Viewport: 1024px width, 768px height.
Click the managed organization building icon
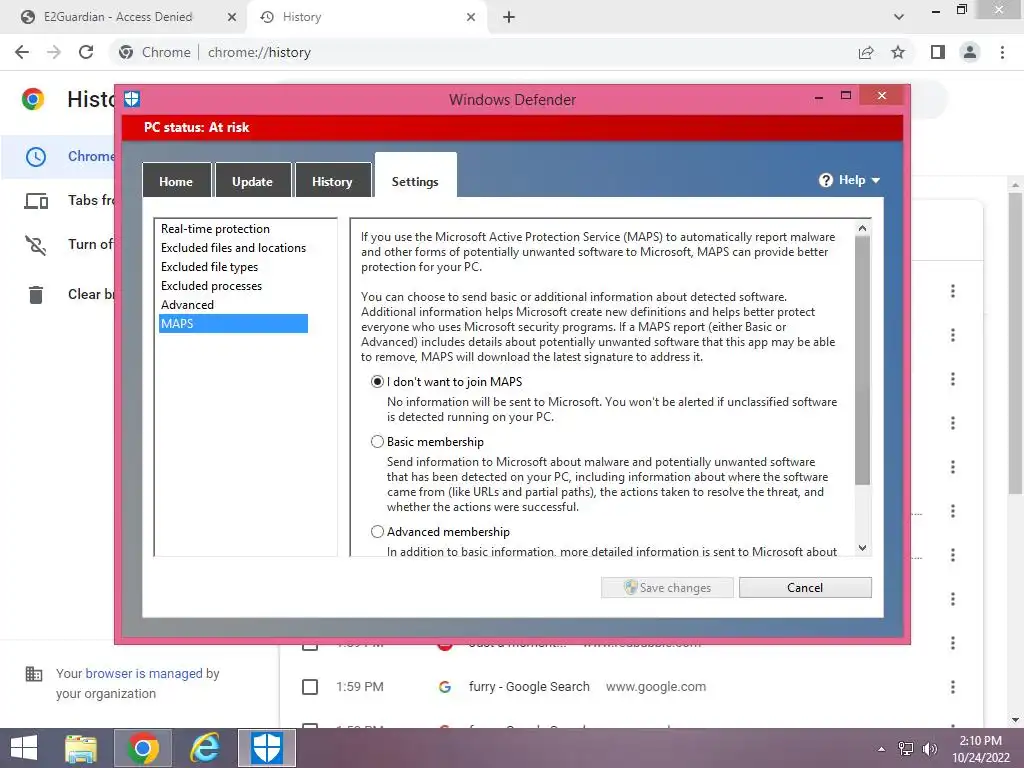(x=33, y=674)
